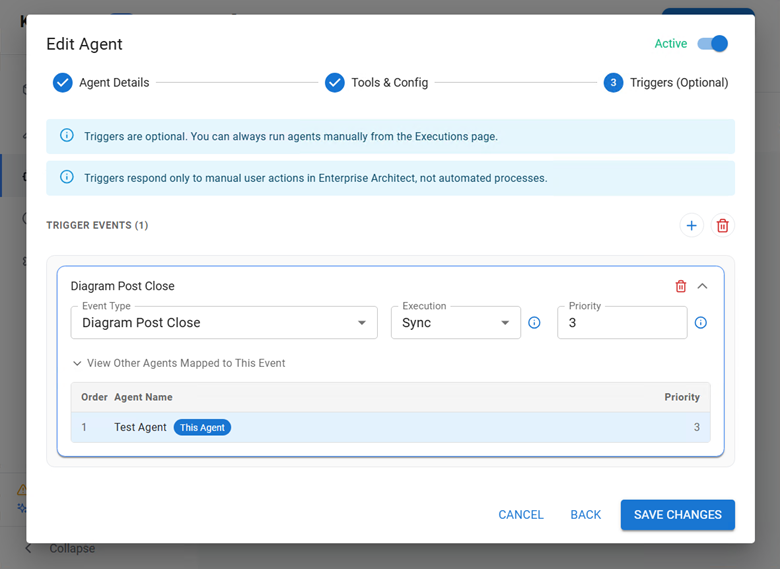Select the Test Agent row in table

[390, 427]
